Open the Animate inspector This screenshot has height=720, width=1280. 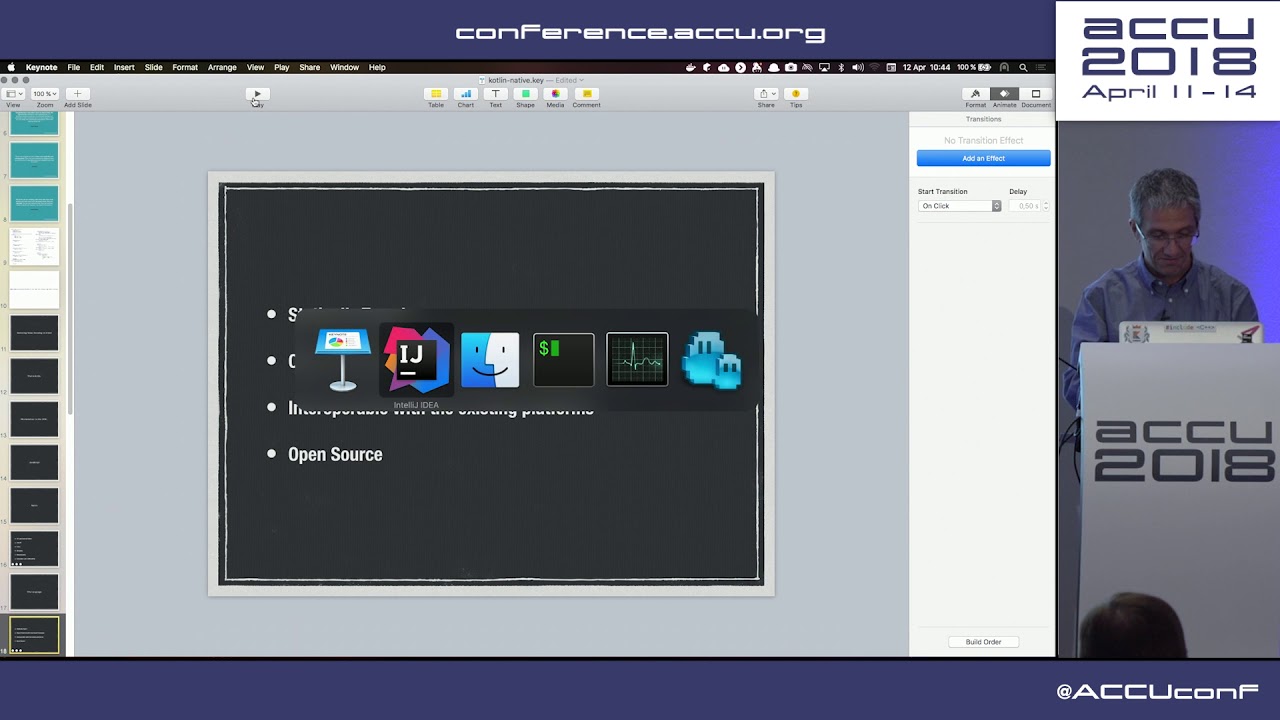click(x=1004, y=94)
